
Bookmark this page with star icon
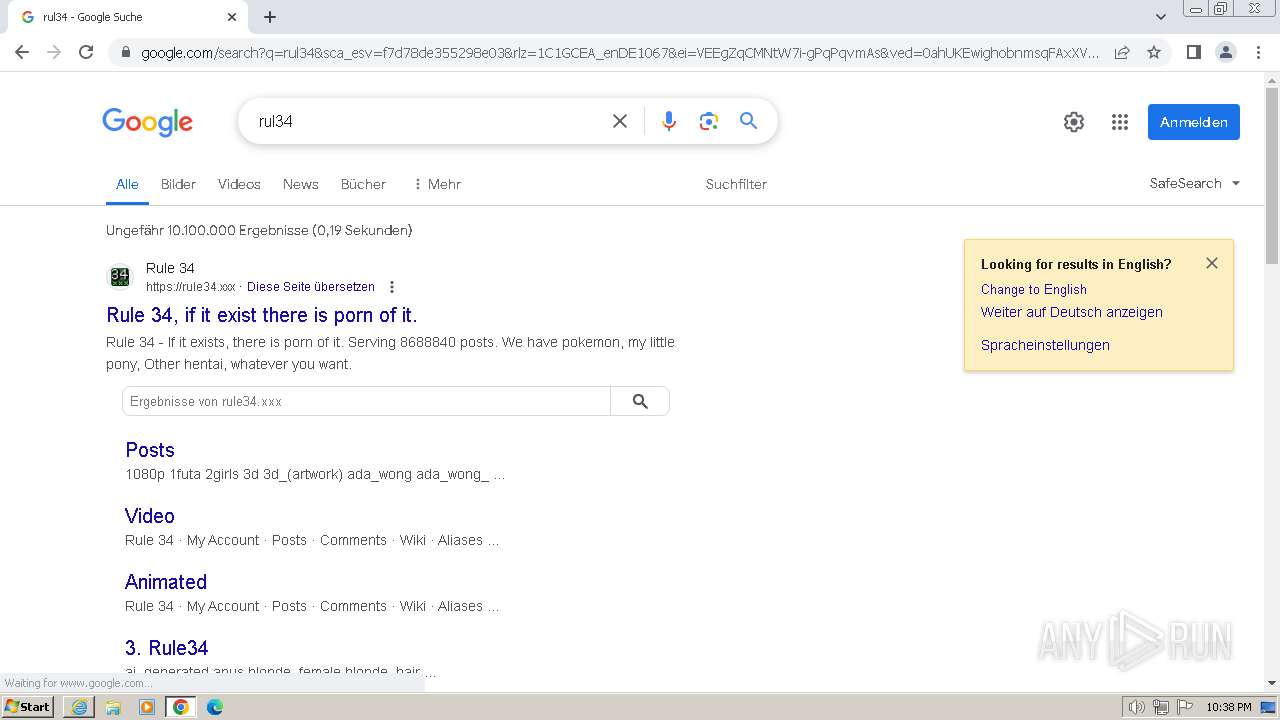click(x=1154, y=52)
